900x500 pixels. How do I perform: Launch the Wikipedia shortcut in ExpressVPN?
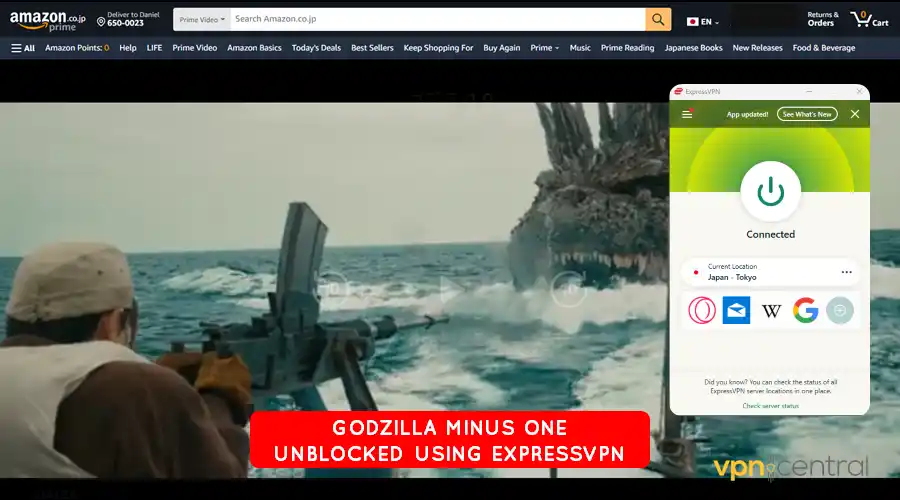pos(771,311)
